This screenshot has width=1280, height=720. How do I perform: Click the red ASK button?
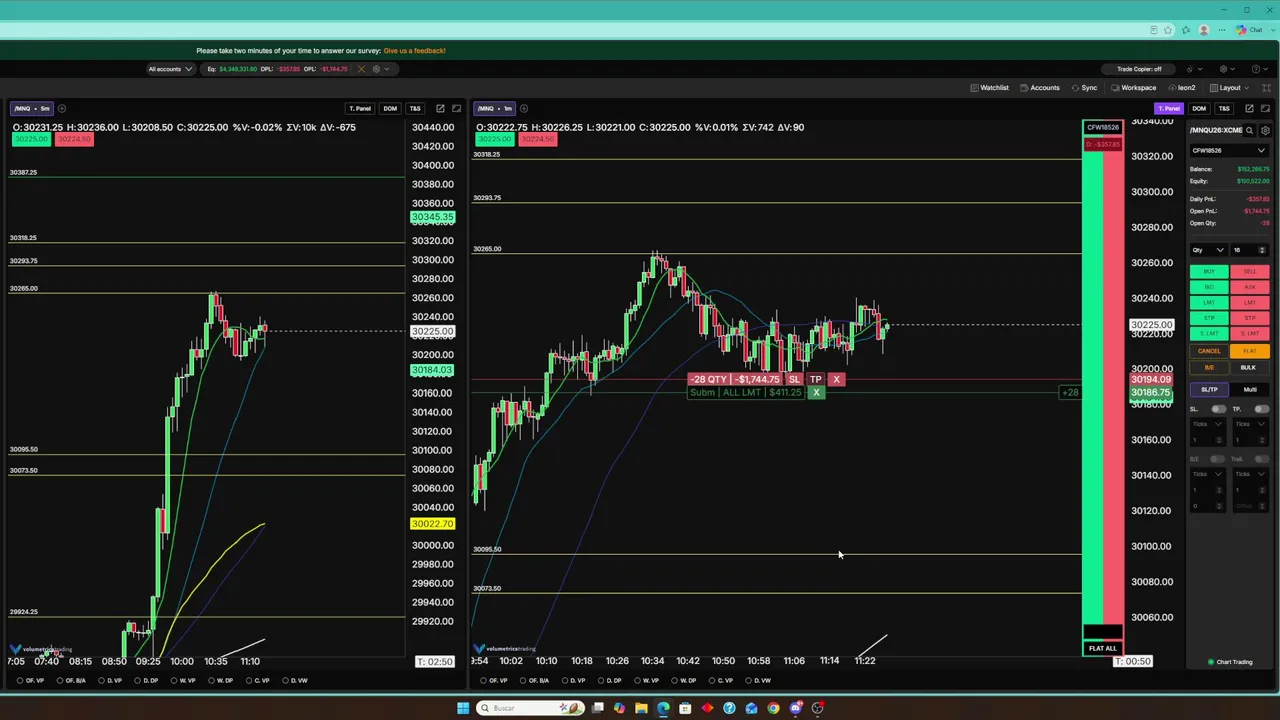click(x=1250, y=287)
